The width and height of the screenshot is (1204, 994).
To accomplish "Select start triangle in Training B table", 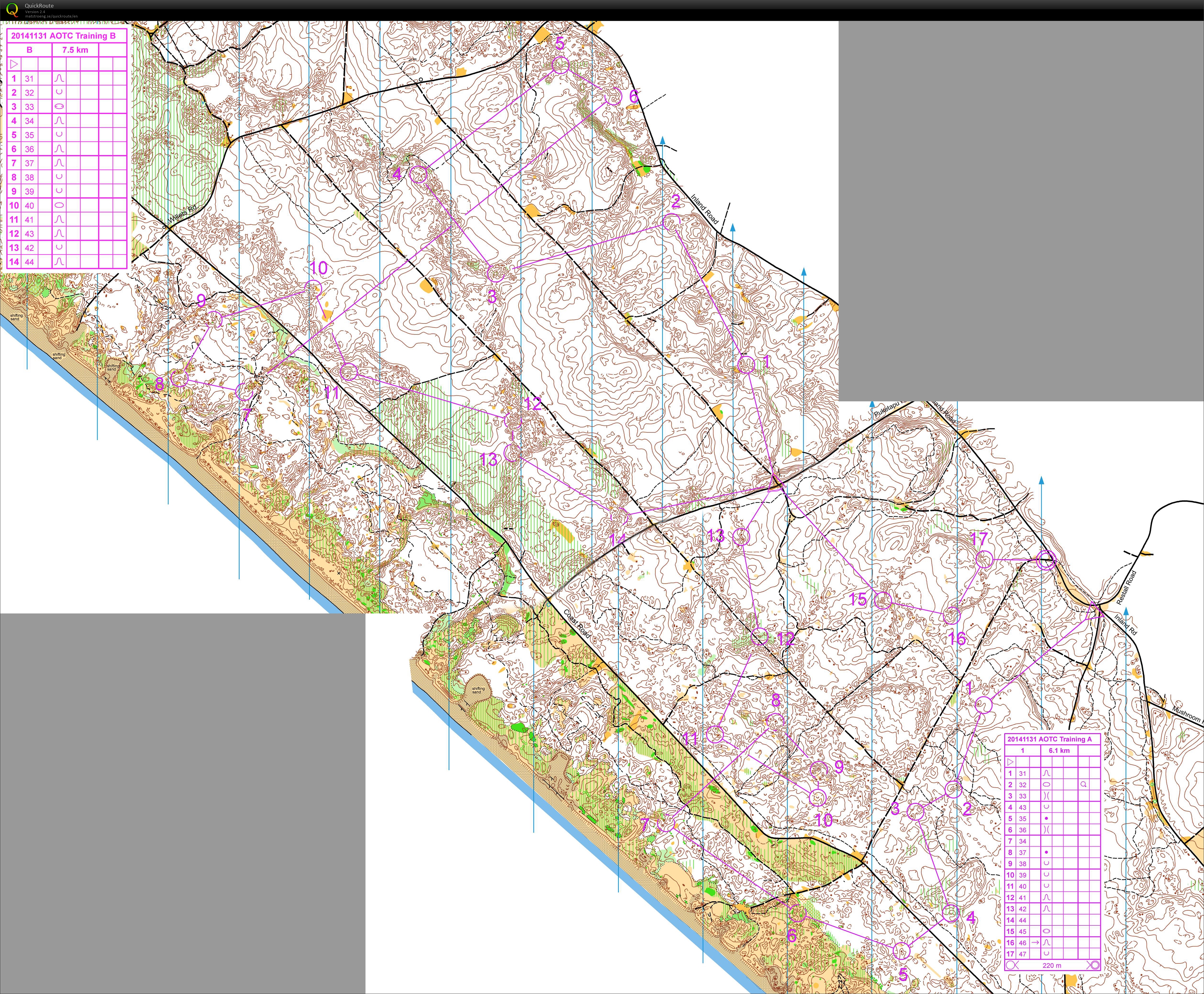I will pos(14,64).
